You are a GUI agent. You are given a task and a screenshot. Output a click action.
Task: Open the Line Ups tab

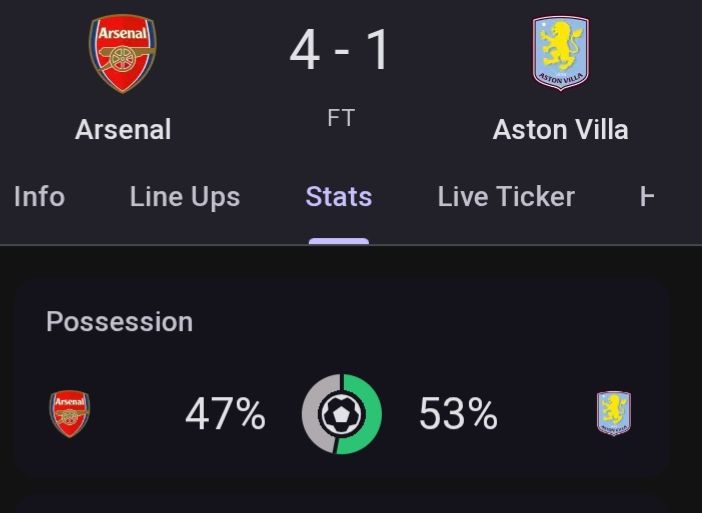coord(185,196)
